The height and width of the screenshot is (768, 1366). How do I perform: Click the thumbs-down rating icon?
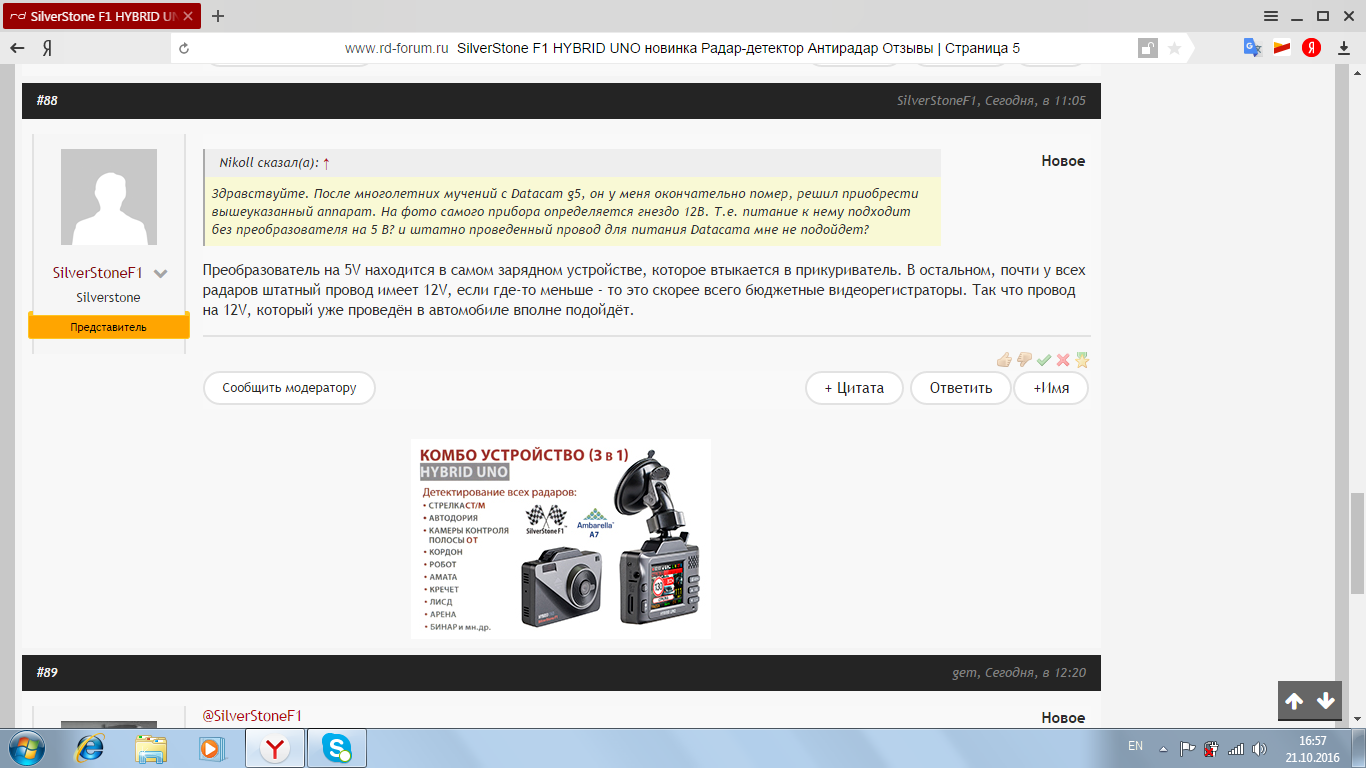pos(1024,360)
